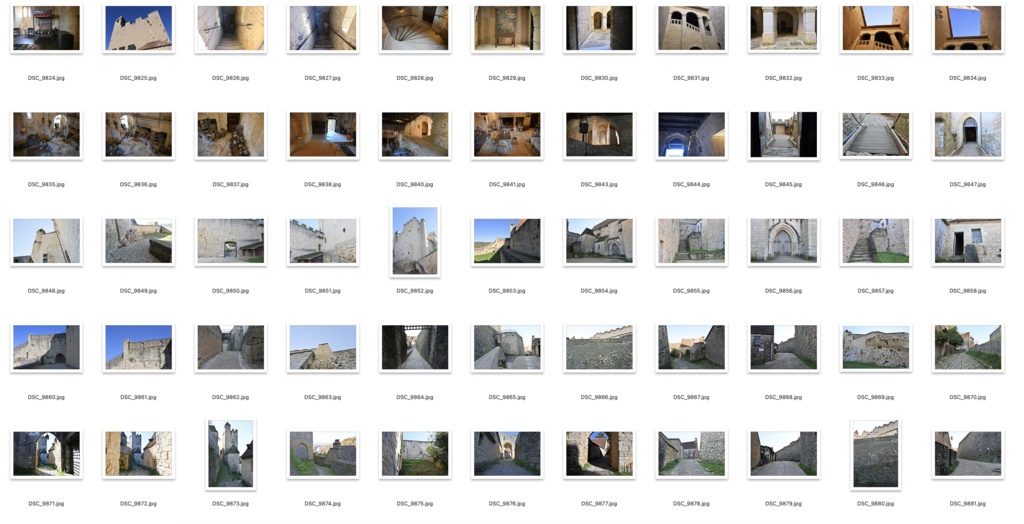Viewport: 1024px width, 524px height.
Task: Select the DSC_9838.jpg image preview
Action: pyautogui.click(x=323, y=135)
